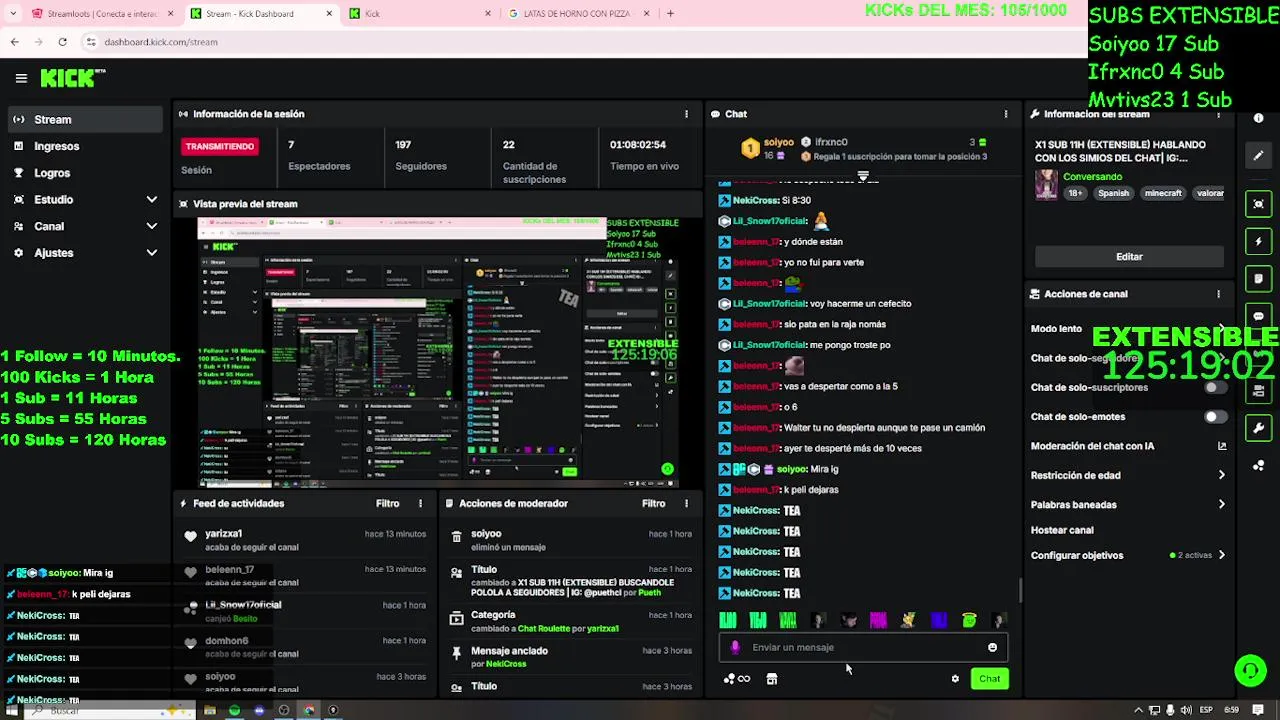Send message with green Chat button
The image size is (1280, 720).
pyautogui.click(x=989, y=679)
